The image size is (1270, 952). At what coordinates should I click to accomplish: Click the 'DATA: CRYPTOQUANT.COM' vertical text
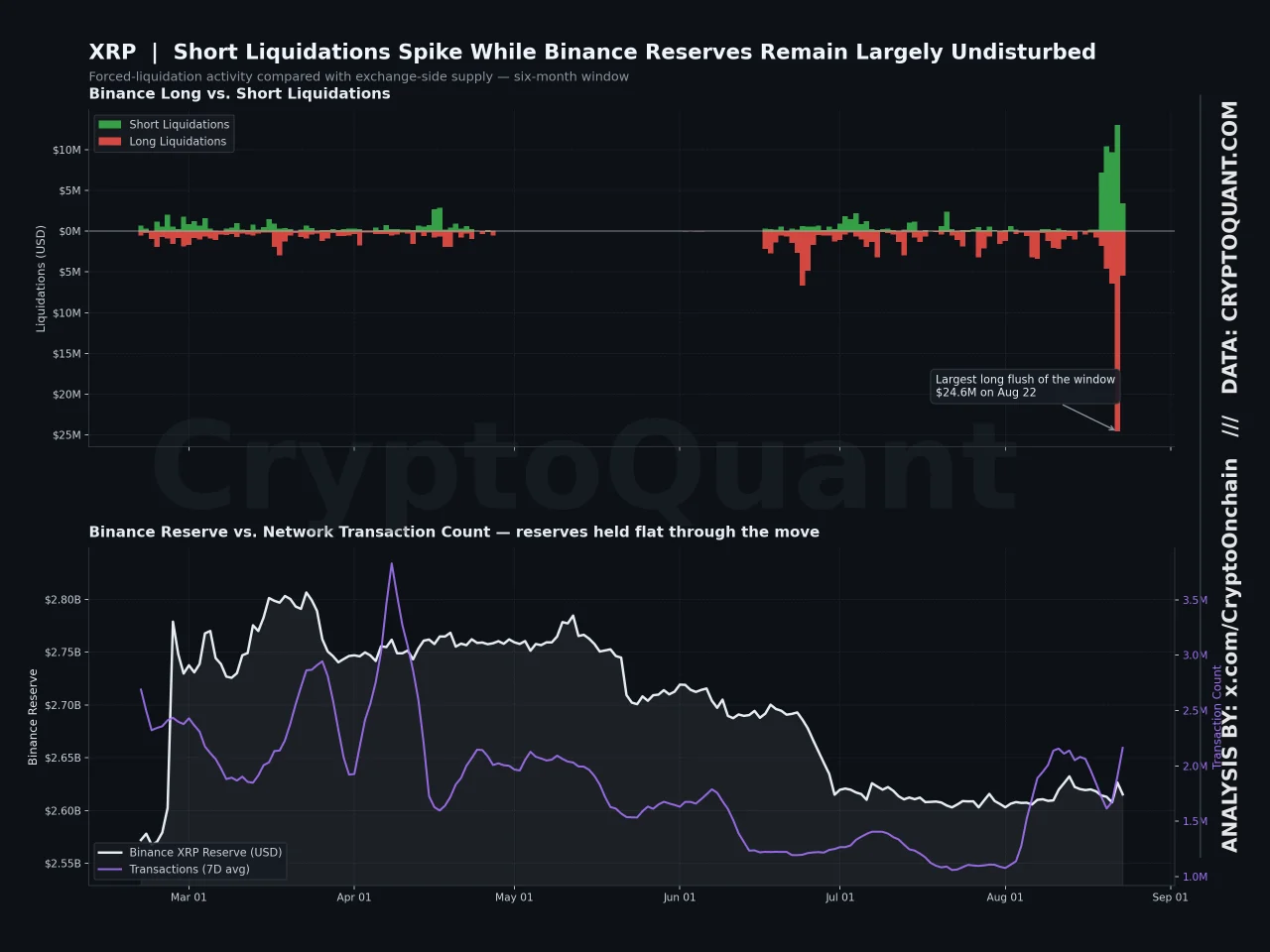click(1229, 247)
